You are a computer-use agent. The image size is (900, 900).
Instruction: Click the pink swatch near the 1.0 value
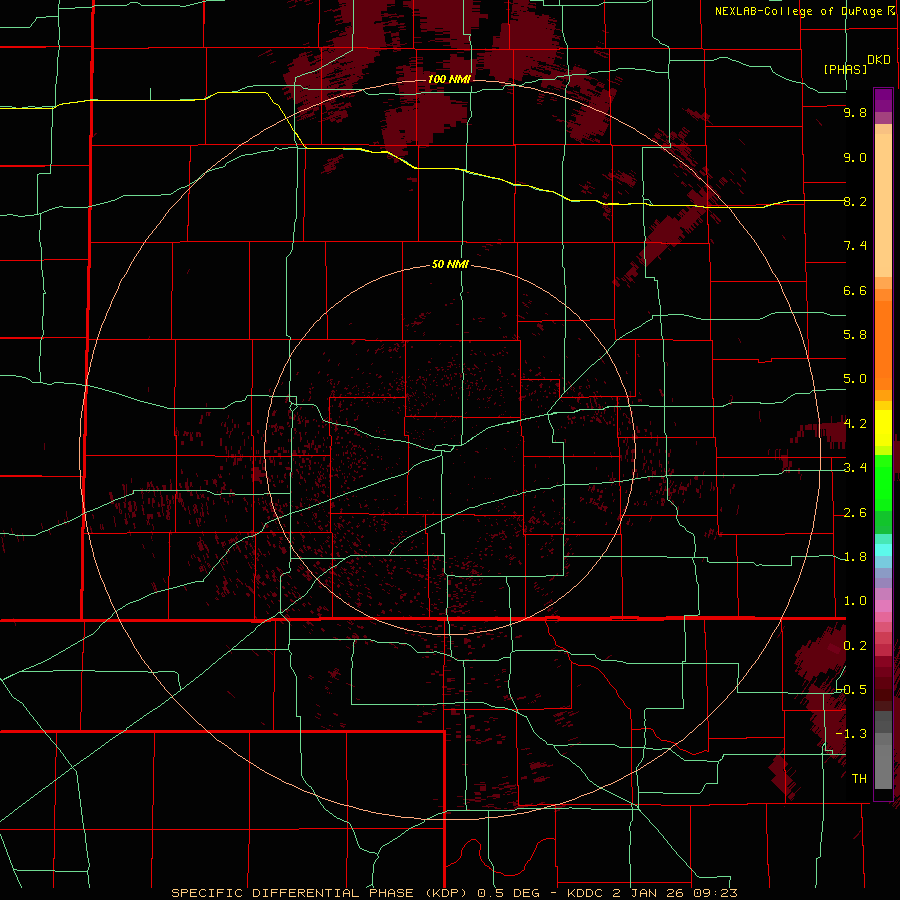coord(883,606)
